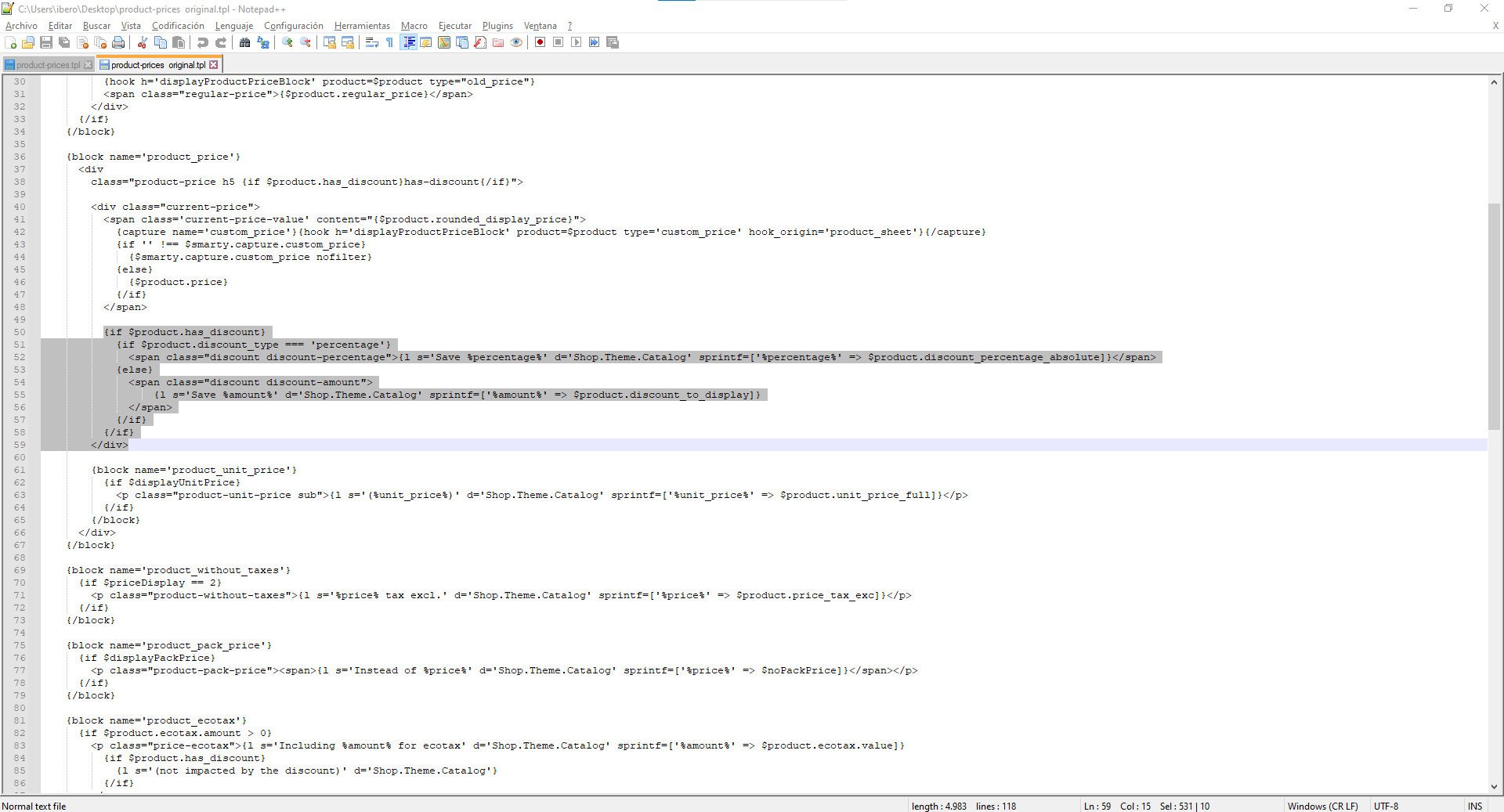Open the Ventana menu
1504x812 pixels.
pos(540,26)
